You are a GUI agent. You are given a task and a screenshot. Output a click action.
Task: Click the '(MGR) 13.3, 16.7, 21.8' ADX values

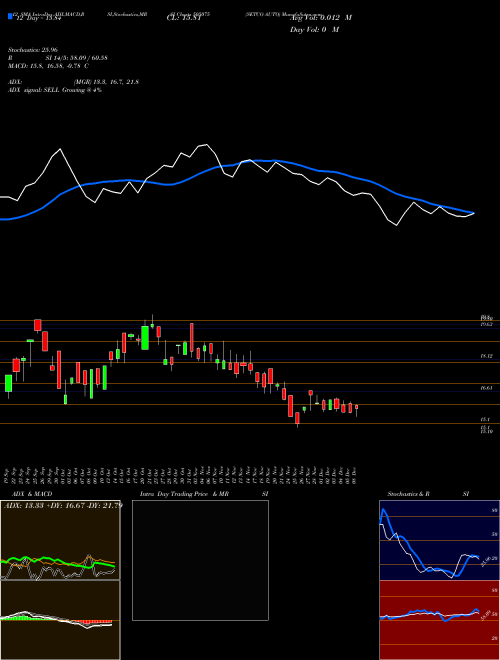tap(106, 82)
